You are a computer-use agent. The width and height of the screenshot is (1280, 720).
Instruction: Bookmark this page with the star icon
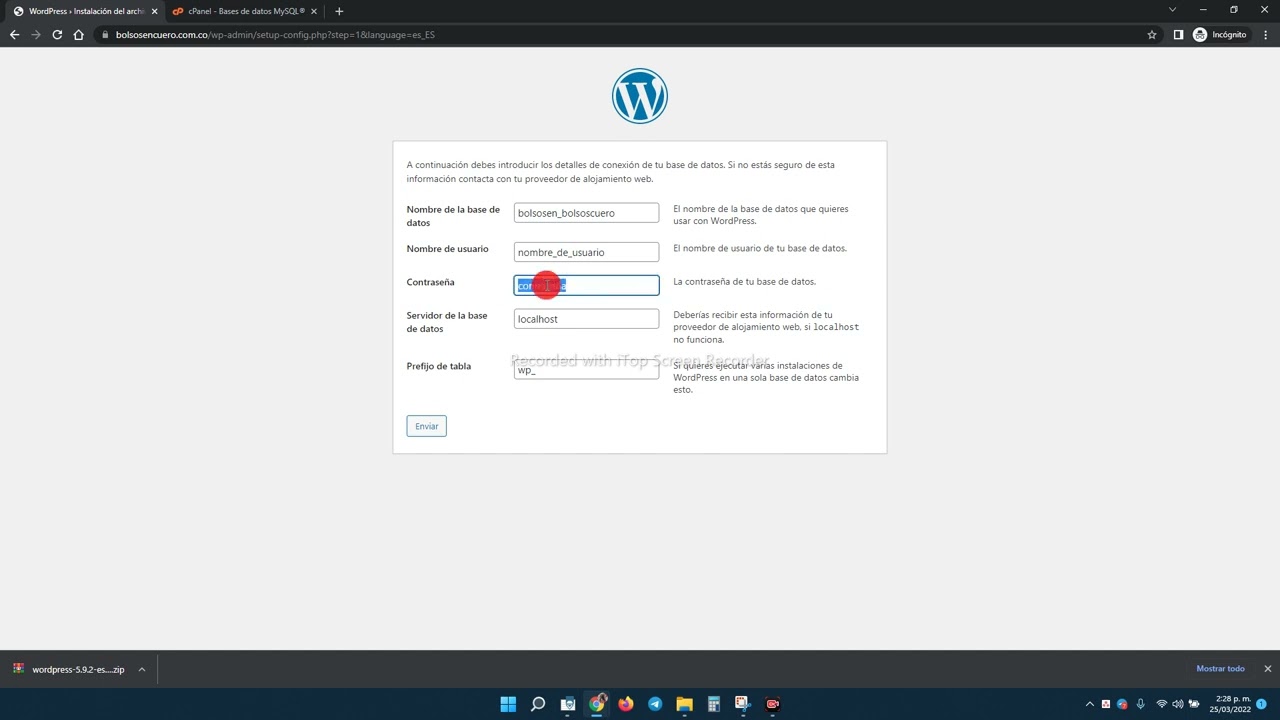tap(1152, 34)
